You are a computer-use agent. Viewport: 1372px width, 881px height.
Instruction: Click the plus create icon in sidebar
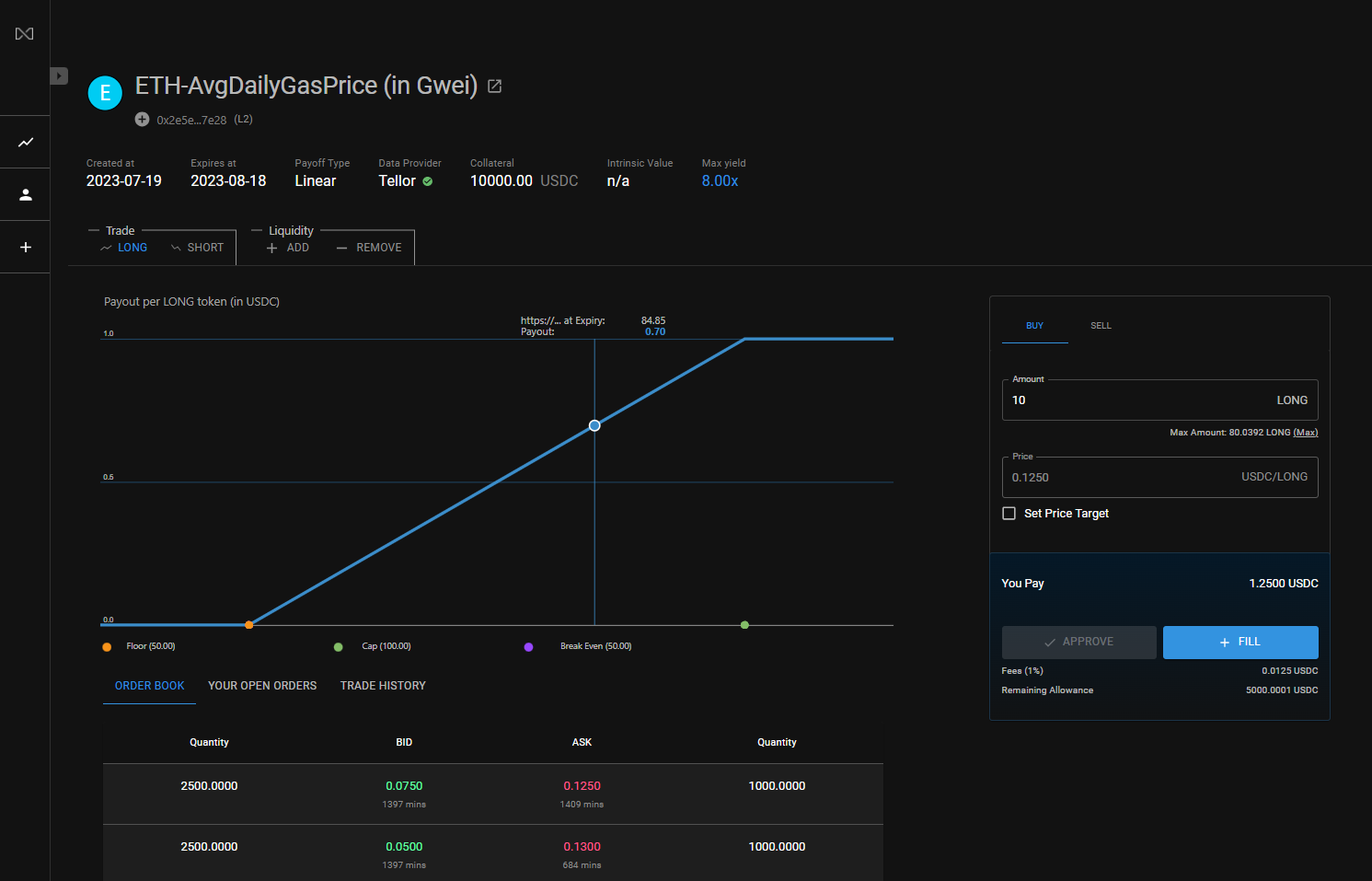tap(26, 248)
